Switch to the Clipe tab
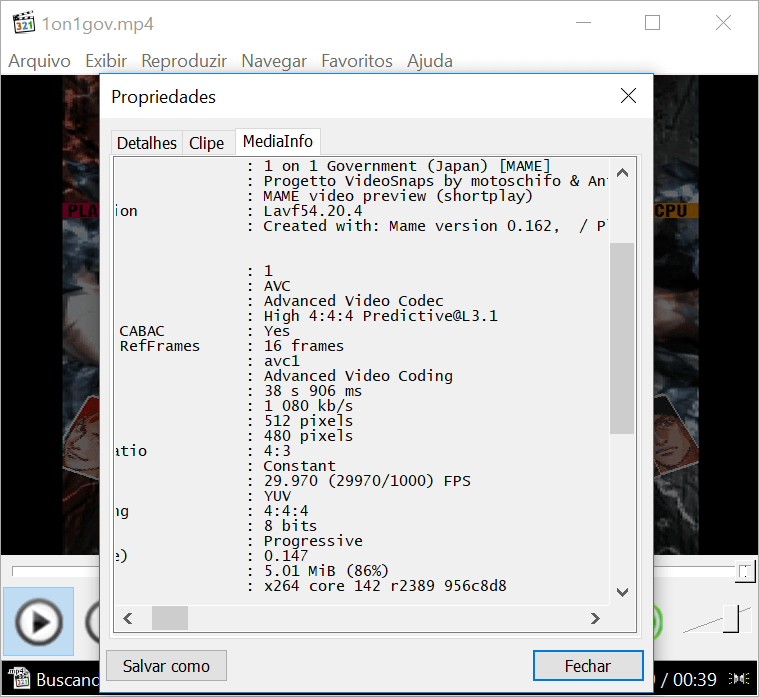 [207, 143]
